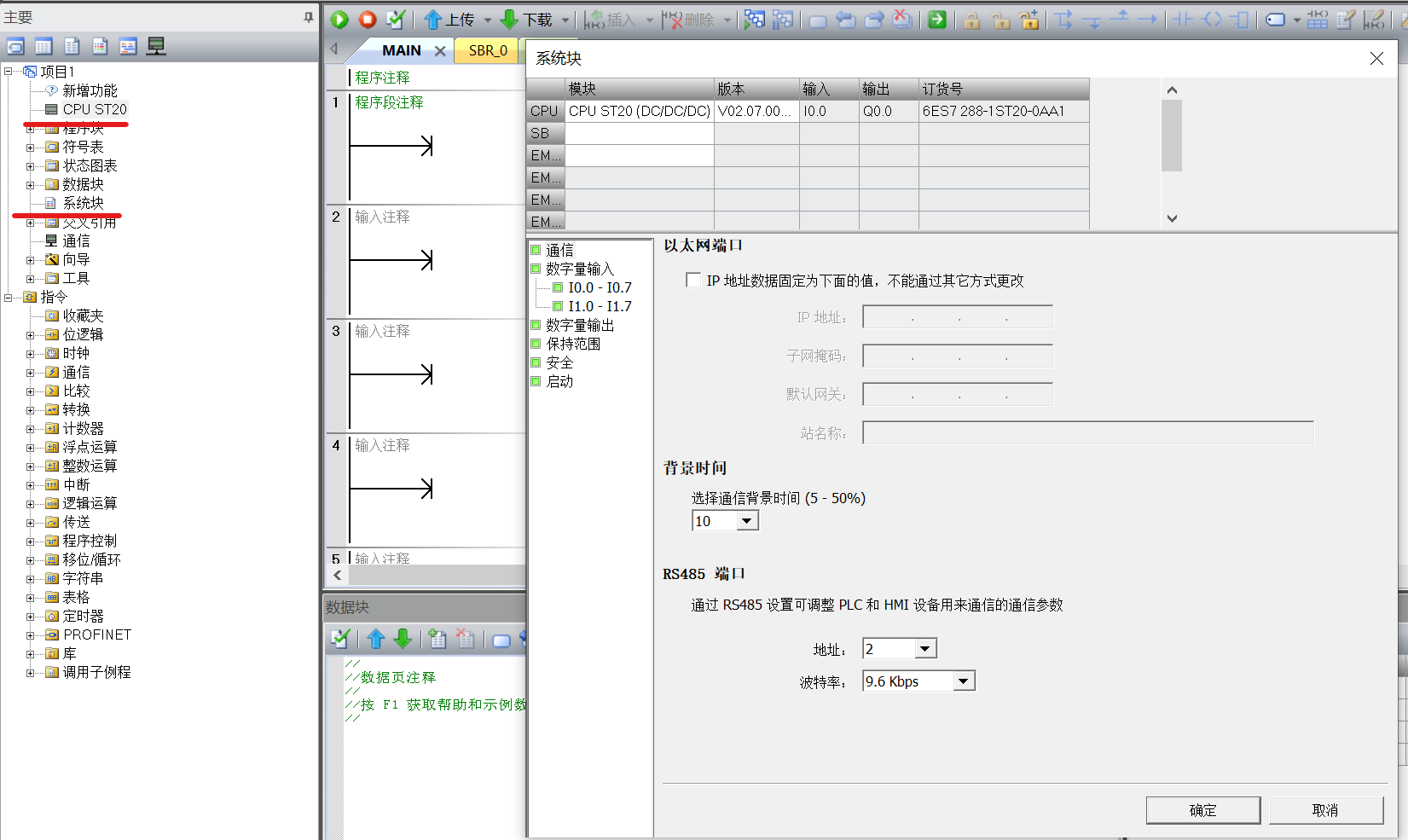Pin the 主要 project panel
This screenshot has height=840, width=1408.
[308, 17]
